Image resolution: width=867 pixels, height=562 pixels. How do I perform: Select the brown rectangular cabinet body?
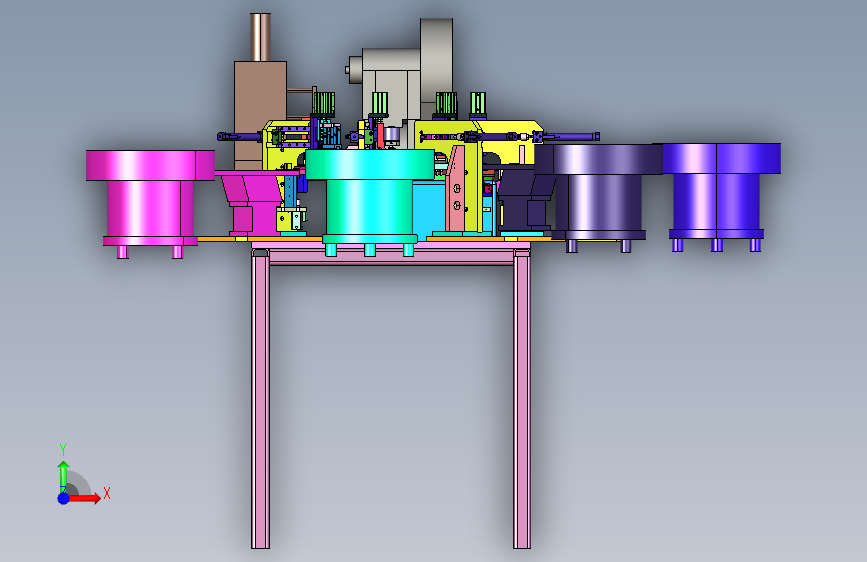click(x=260, y=115)
